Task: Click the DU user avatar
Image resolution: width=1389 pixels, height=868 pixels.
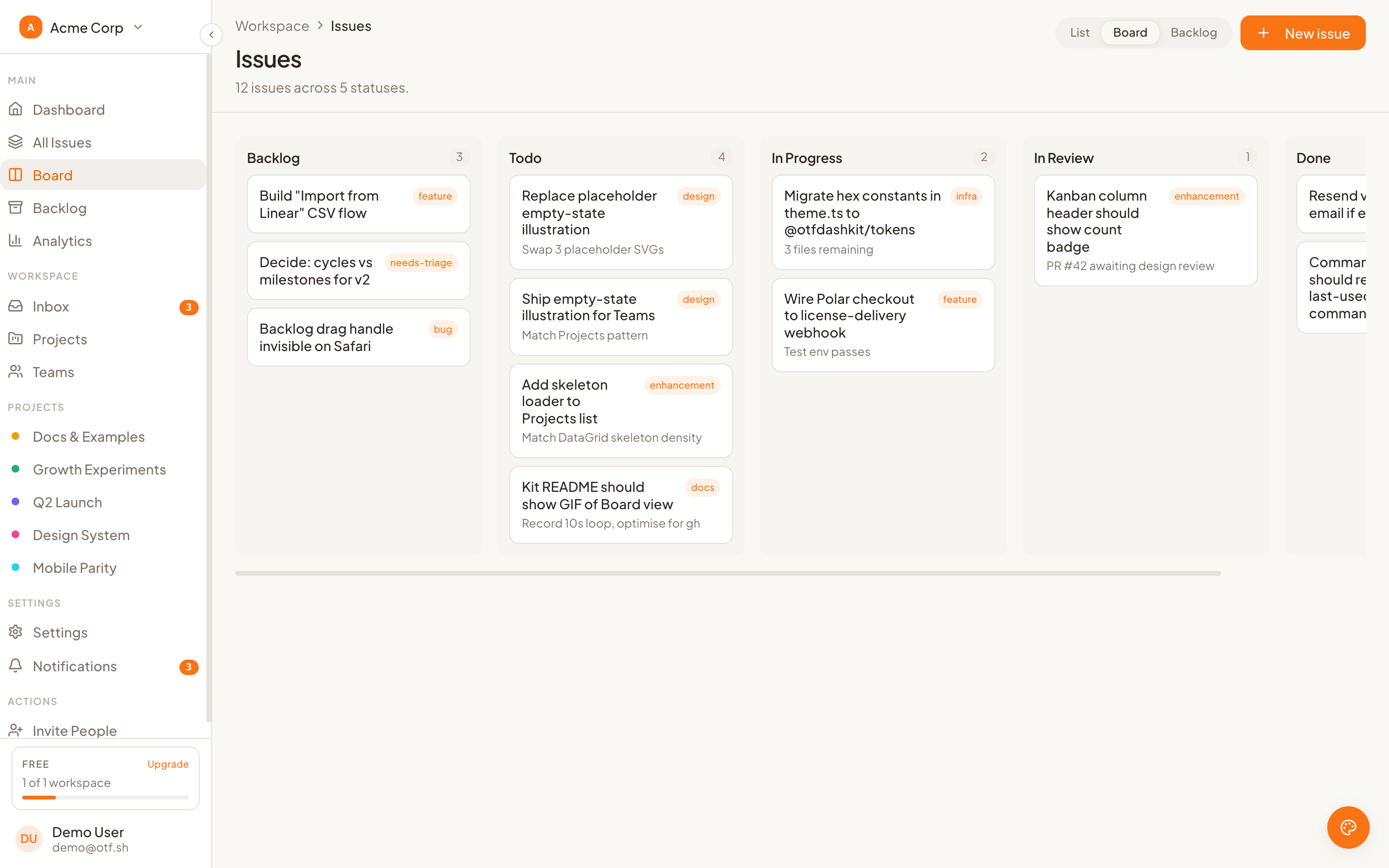Action: (x=29, y=839)
